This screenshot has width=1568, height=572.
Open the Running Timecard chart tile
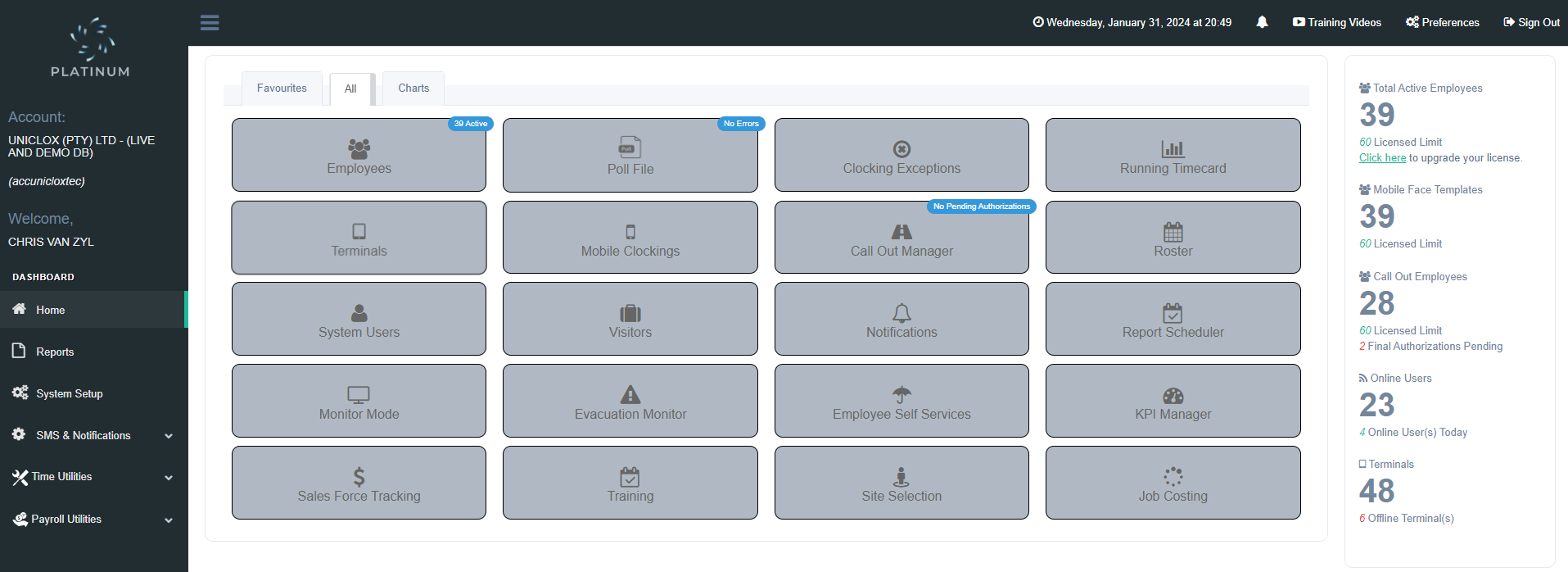[x=1173, y=156]
